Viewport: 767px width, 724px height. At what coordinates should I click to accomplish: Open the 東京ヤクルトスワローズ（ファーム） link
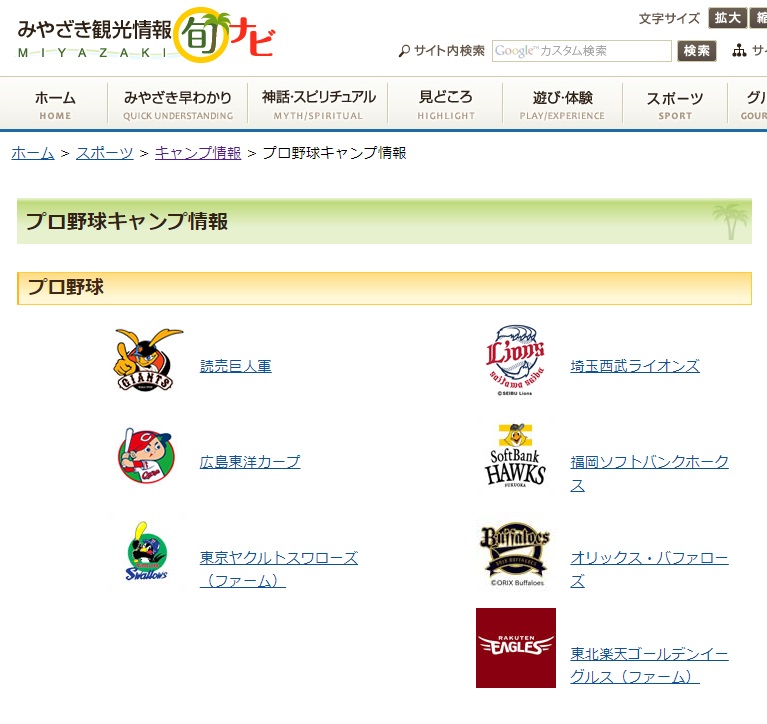[x=279, y=569]
